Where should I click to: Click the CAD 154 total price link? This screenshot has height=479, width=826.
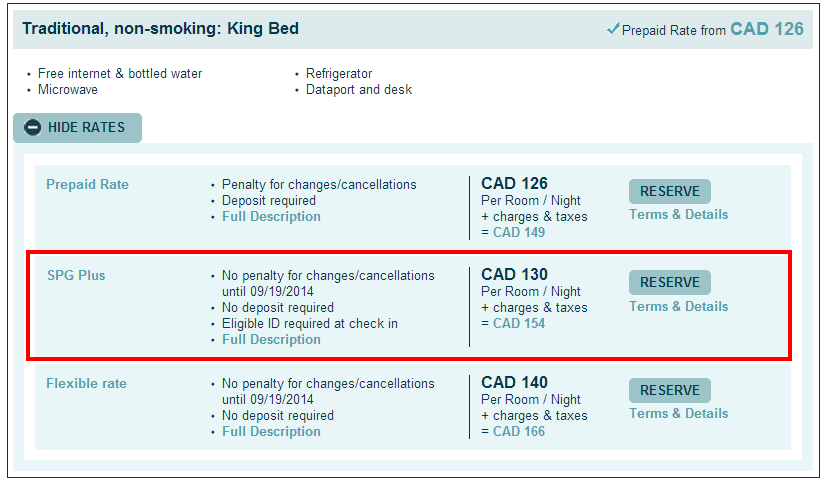[x=519, y=324]
